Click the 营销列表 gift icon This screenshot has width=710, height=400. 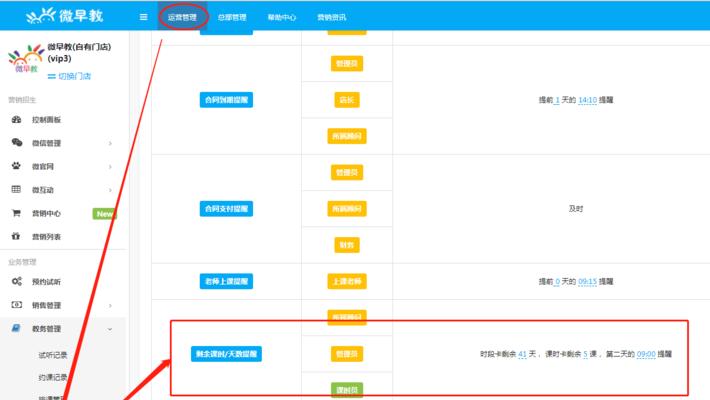pos(16,236)
